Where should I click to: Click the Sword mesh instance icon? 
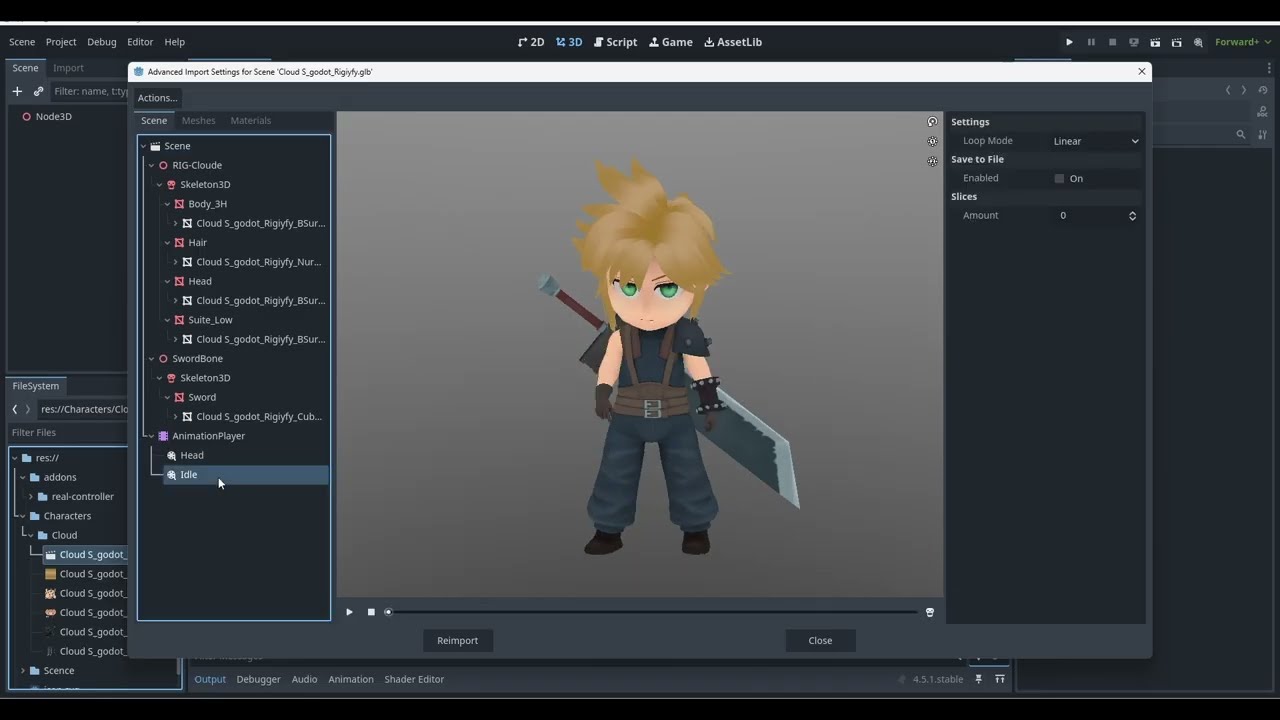[x=179, y=397]
